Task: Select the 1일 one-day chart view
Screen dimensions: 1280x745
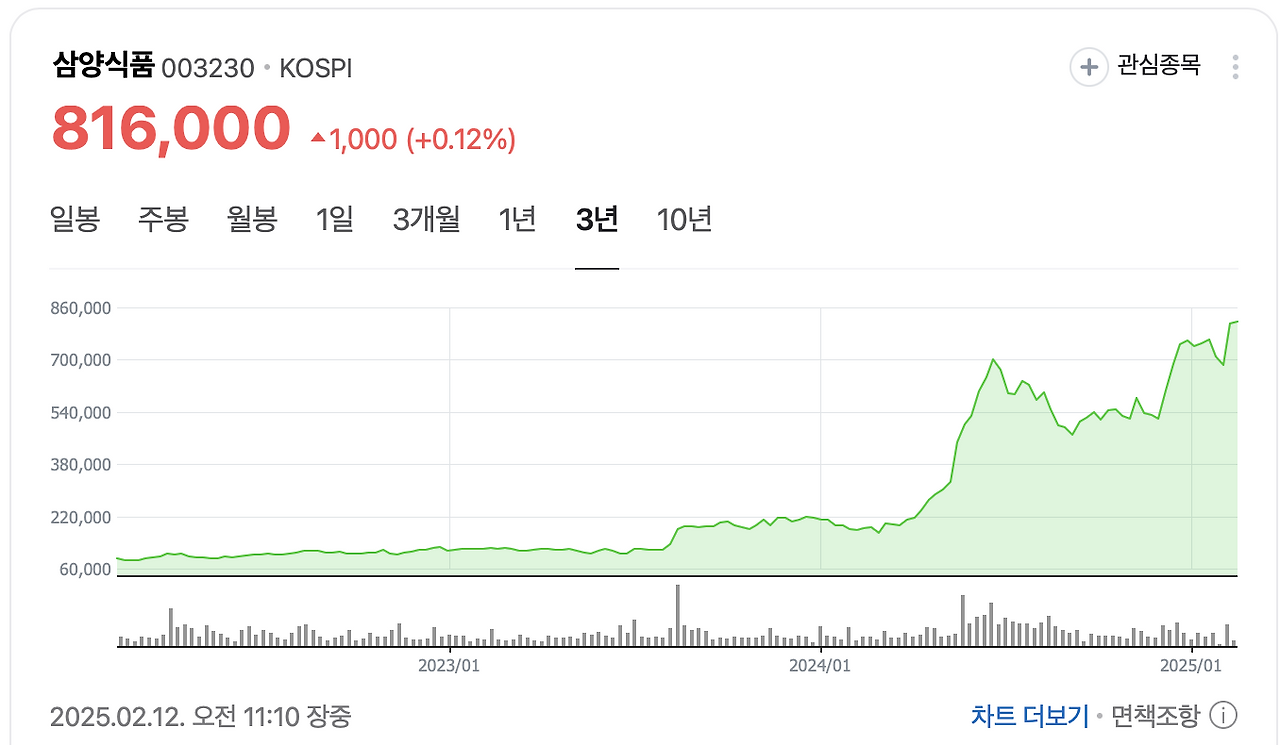Action: (336, 219)
